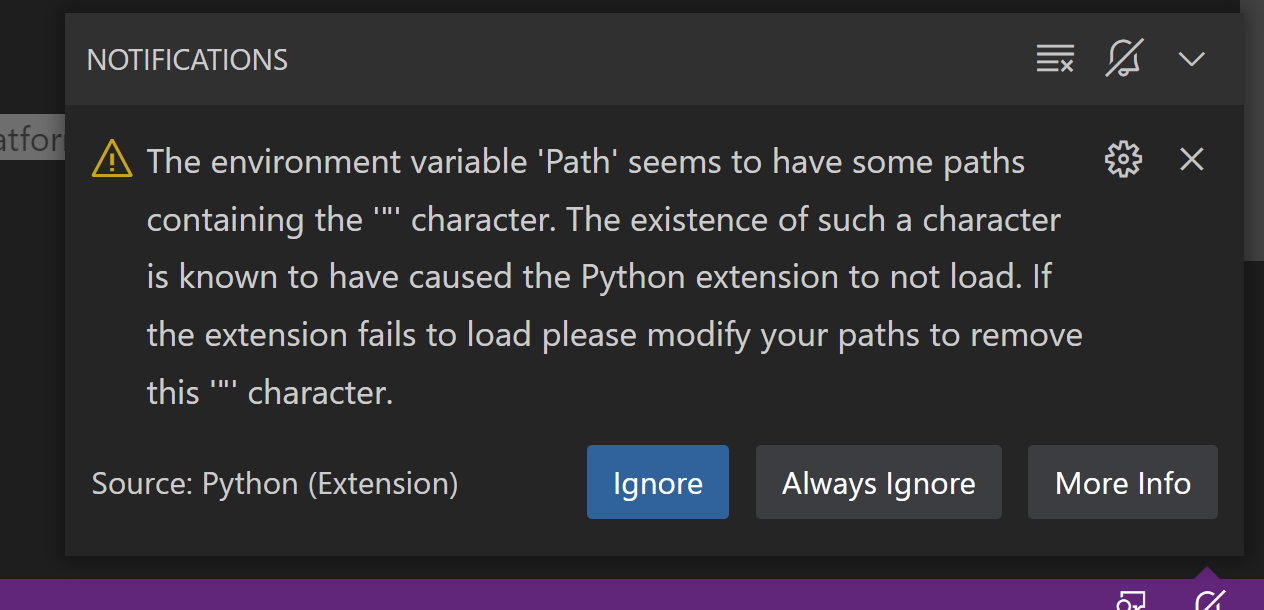The height and width of the screenshot is (610, 1264).
Task: Click empty space in the notifications header bar
Action: (x=650, y=60)
